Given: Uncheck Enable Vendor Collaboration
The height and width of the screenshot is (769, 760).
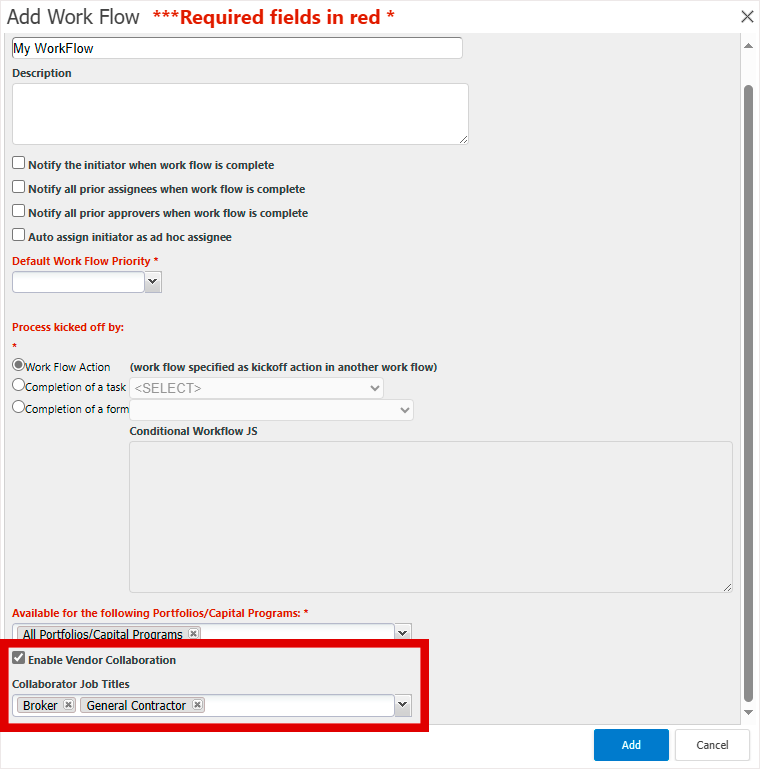Looking at the screenshot, I should point(19,658).
